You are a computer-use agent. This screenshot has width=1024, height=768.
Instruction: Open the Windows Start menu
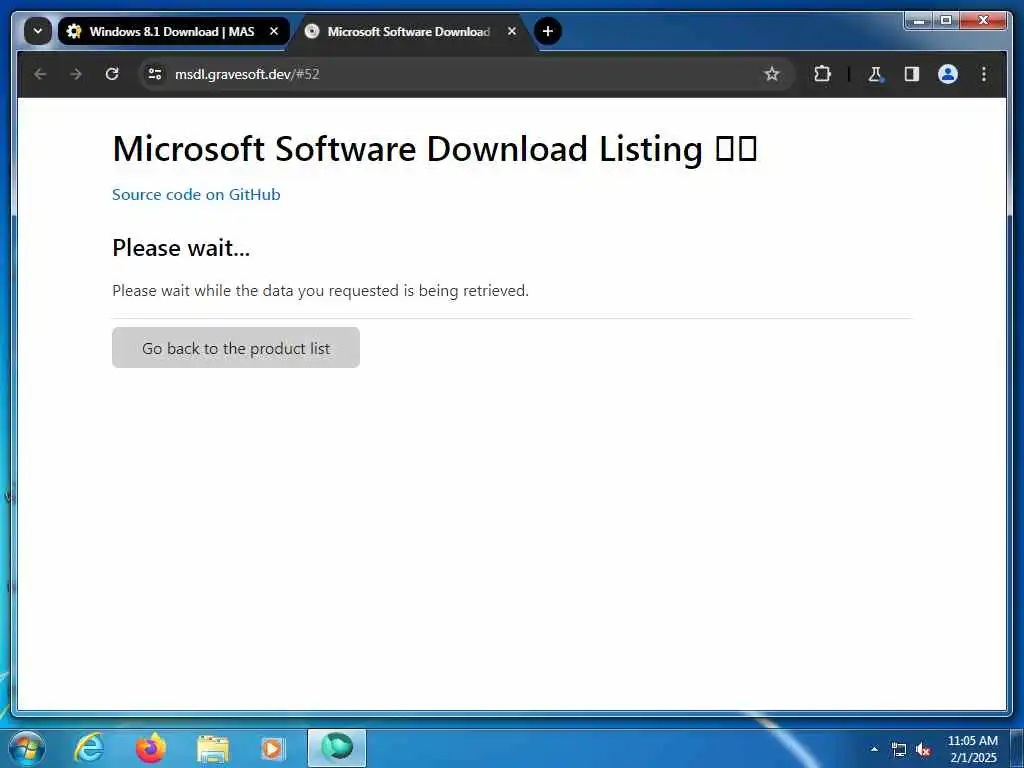tap(27, 748)
